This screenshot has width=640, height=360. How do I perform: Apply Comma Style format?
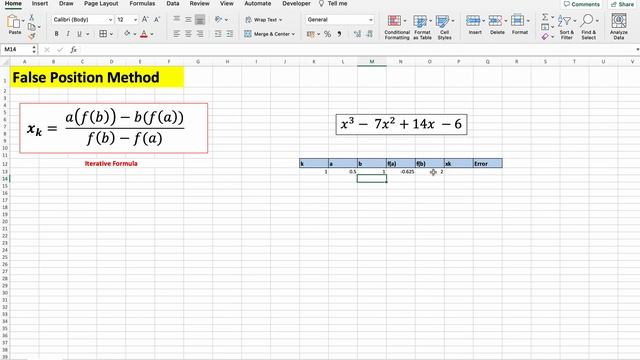[339, 34]
